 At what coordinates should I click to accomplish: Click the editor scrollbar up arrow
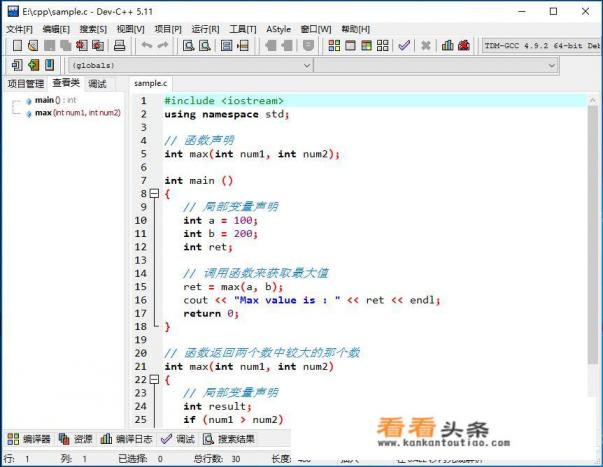pyautogui.click(x=593, y=100)
